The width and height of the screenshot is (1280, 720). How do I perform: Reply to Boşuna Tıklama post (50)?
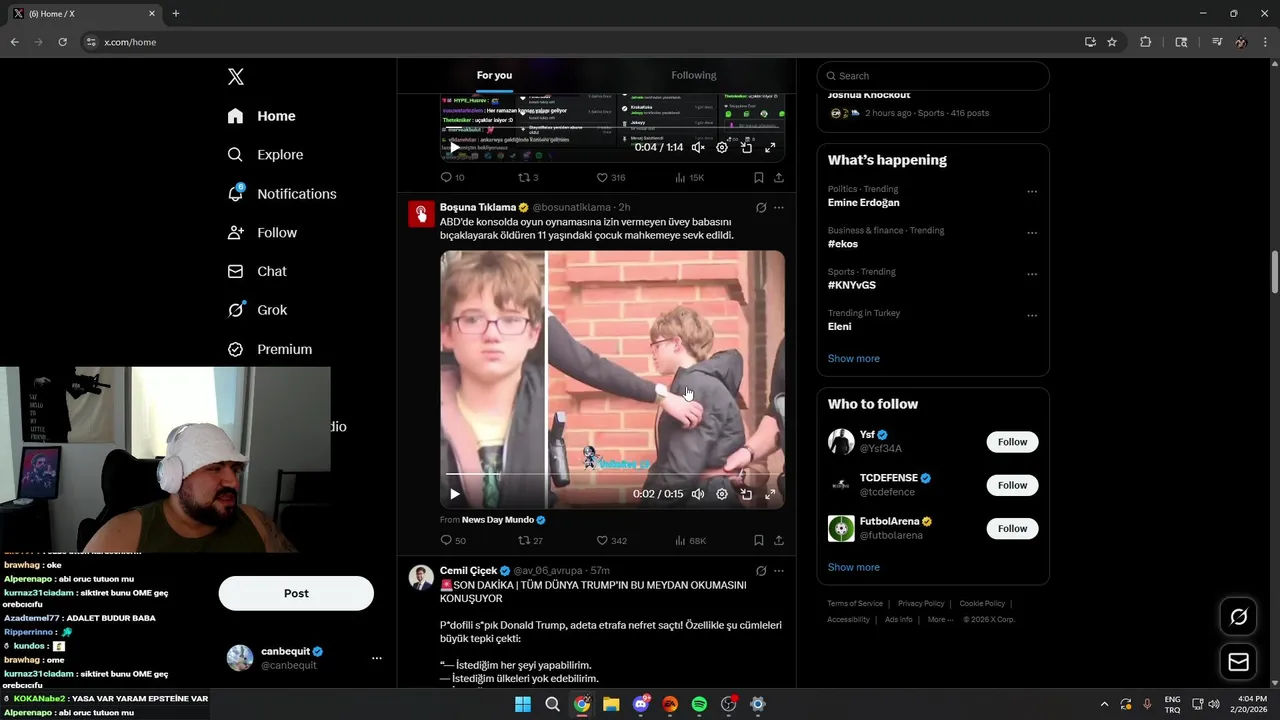pyautogui.click(x=453, y=541)
